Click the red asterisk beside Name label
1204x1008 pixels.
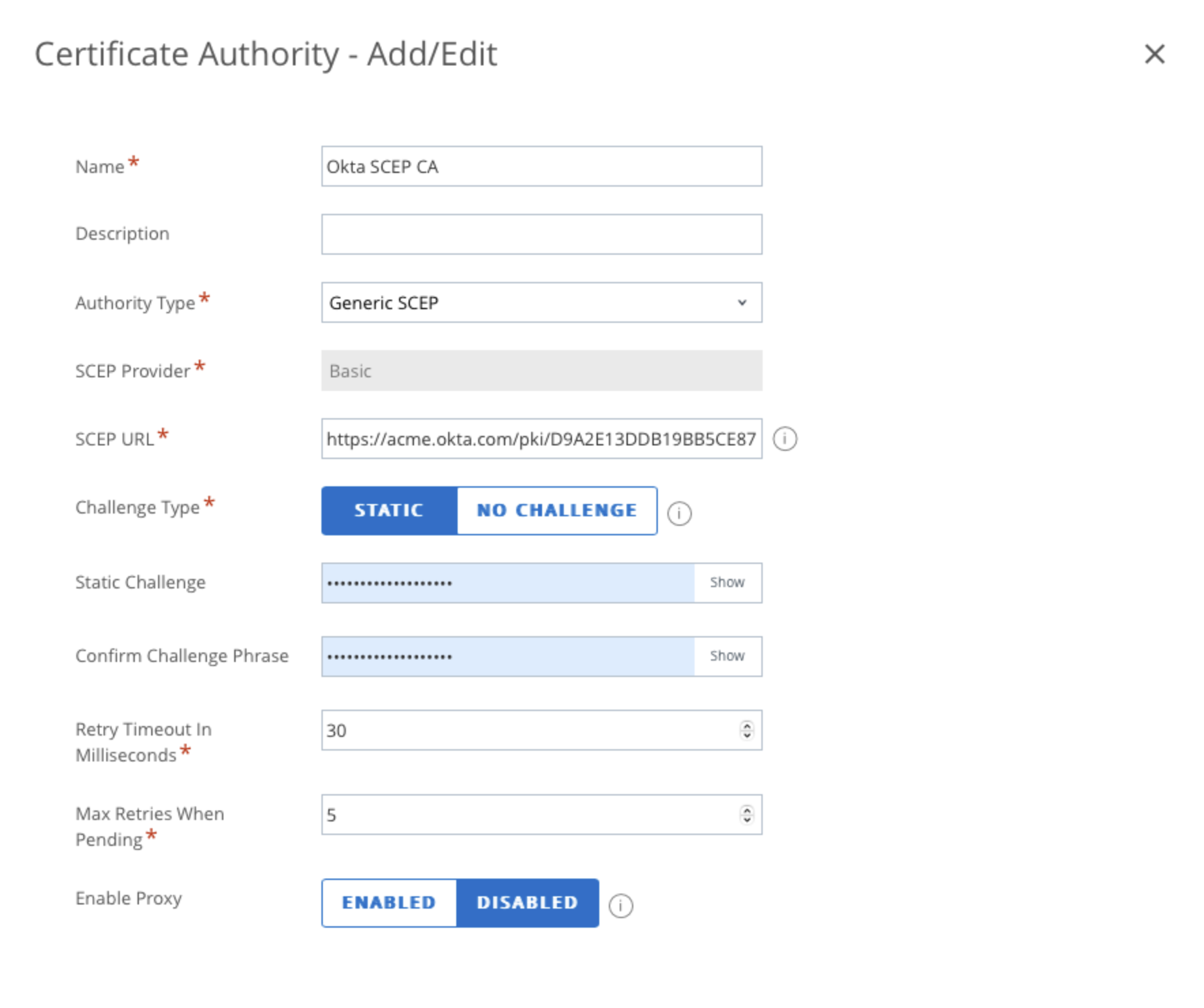tap(133, 159)
